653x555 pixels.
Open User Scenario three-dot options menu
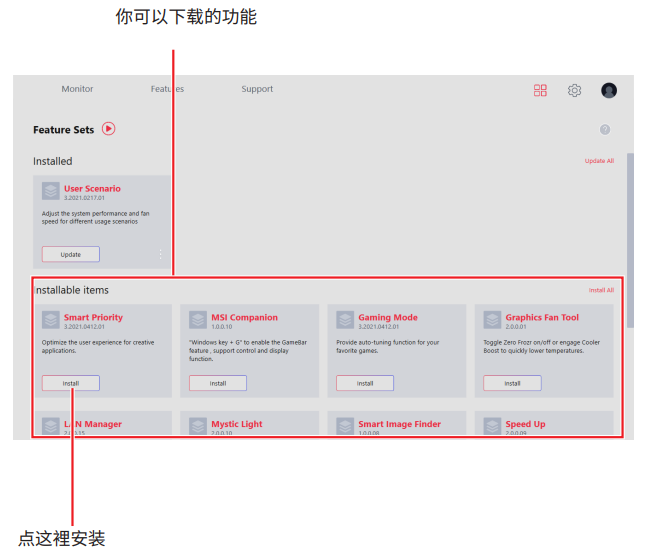click(160, 254)
